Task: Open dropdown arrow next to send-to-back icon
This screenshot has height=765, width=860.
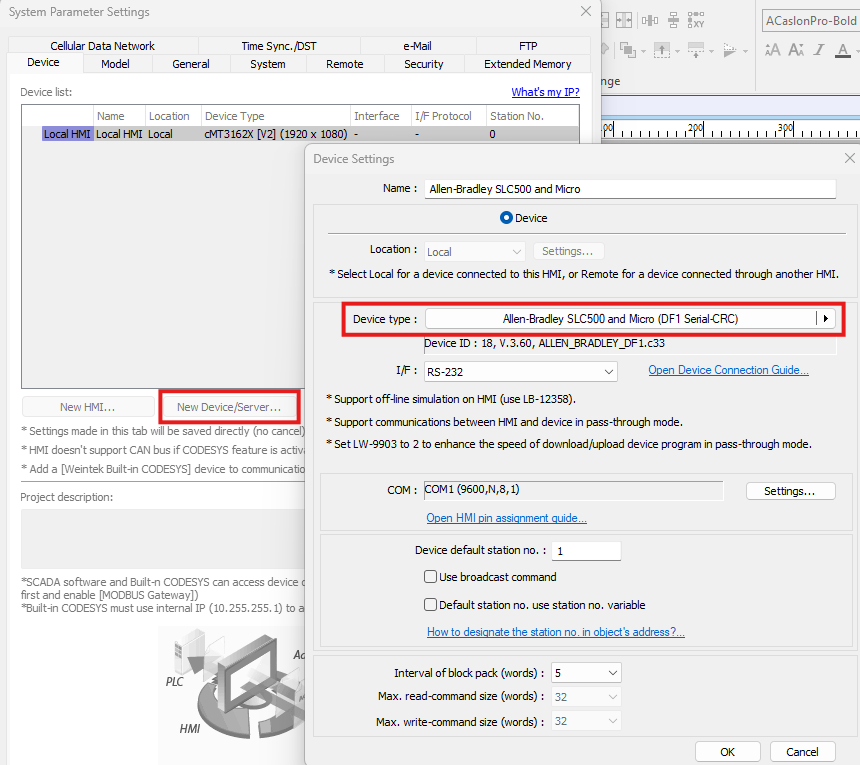Action: tap(711, 52)
